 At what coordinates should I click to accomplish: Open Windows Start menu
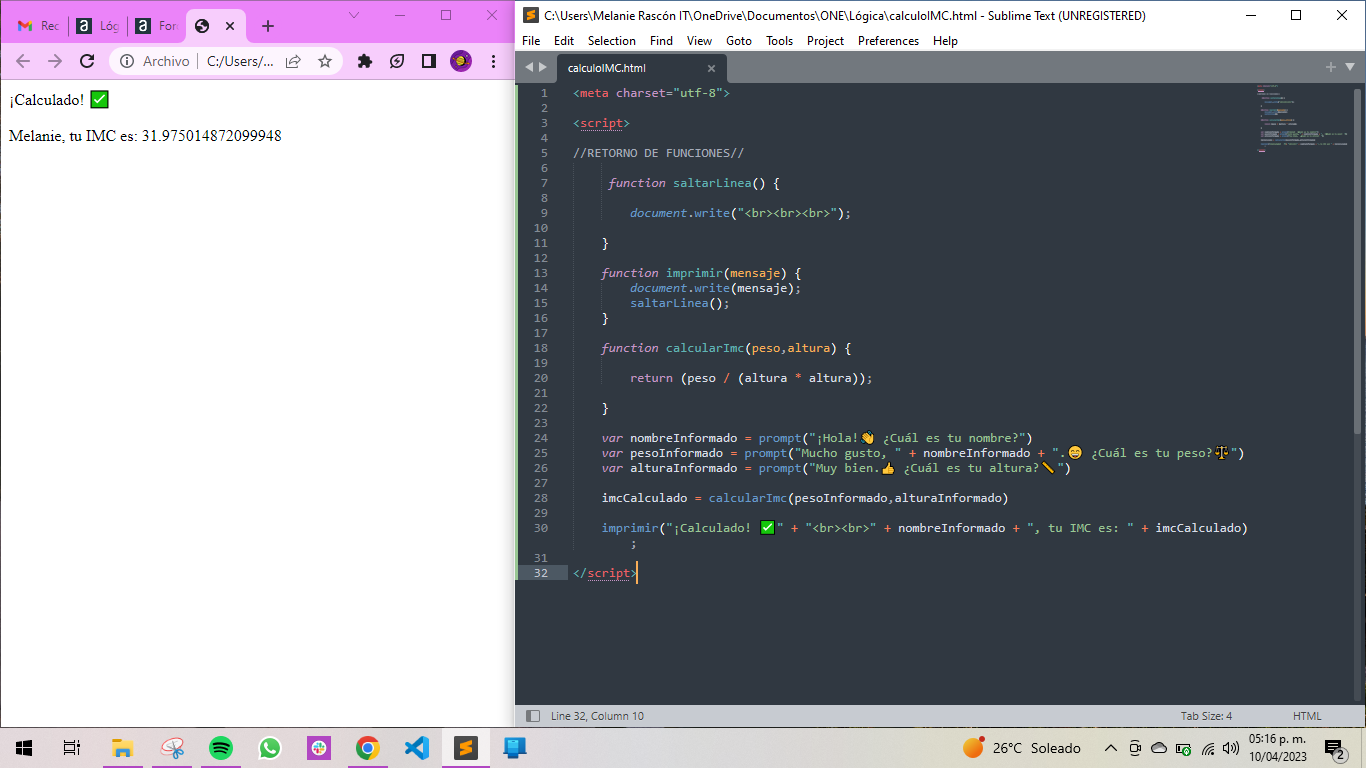24,748
